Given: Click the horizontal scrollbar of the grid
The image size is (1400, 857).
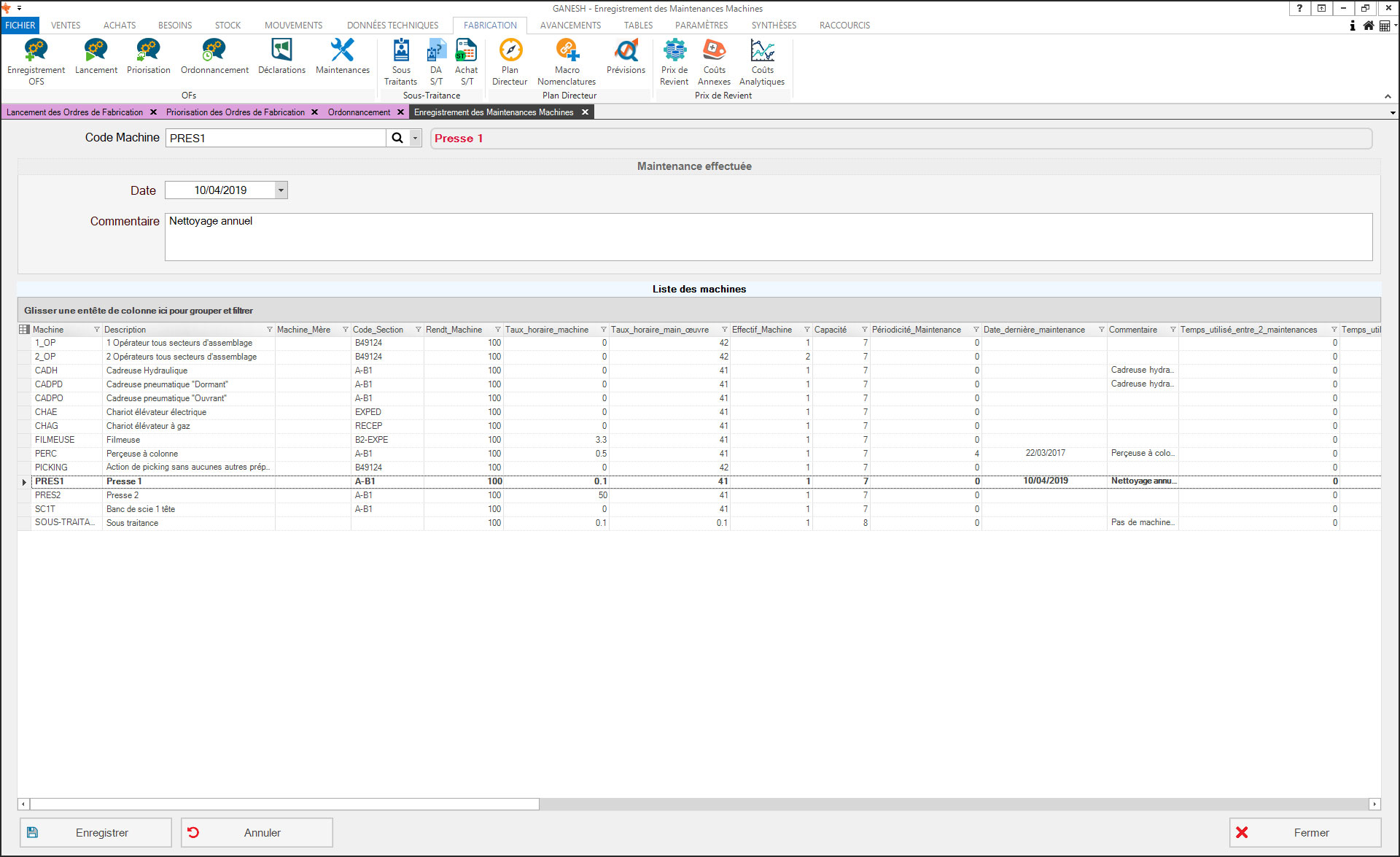Looking at the screenshot, I should click(x=284, y=804).
